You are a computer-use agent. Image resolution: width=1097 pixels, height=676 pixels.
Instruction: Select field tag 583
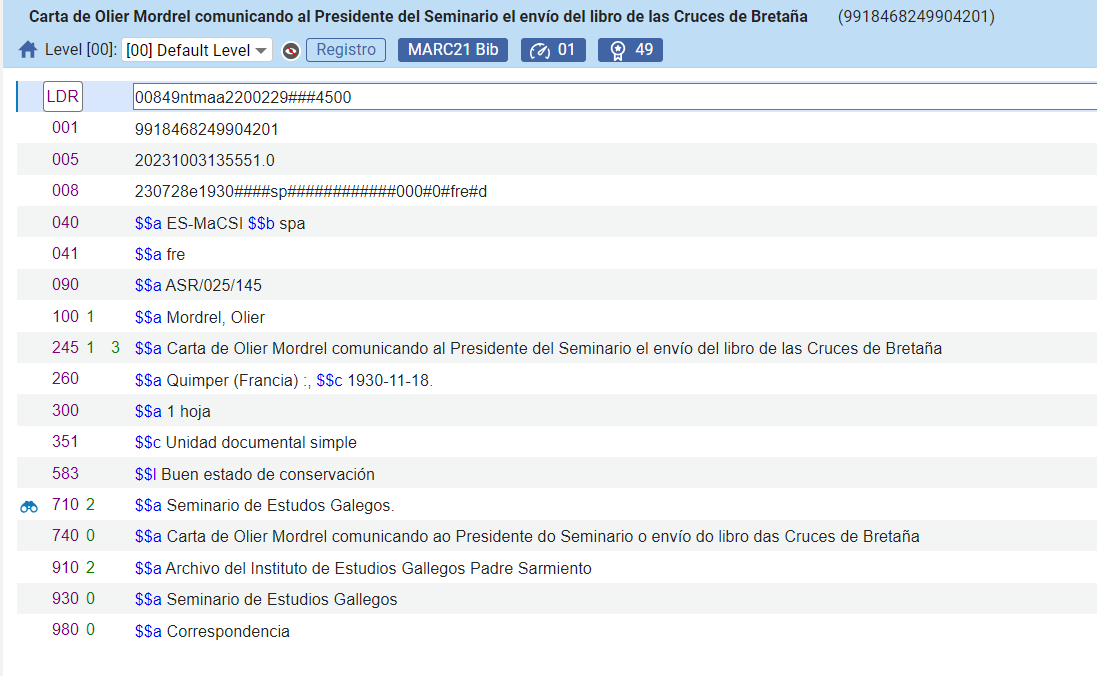pyautogui.click(x=65, y=474)
